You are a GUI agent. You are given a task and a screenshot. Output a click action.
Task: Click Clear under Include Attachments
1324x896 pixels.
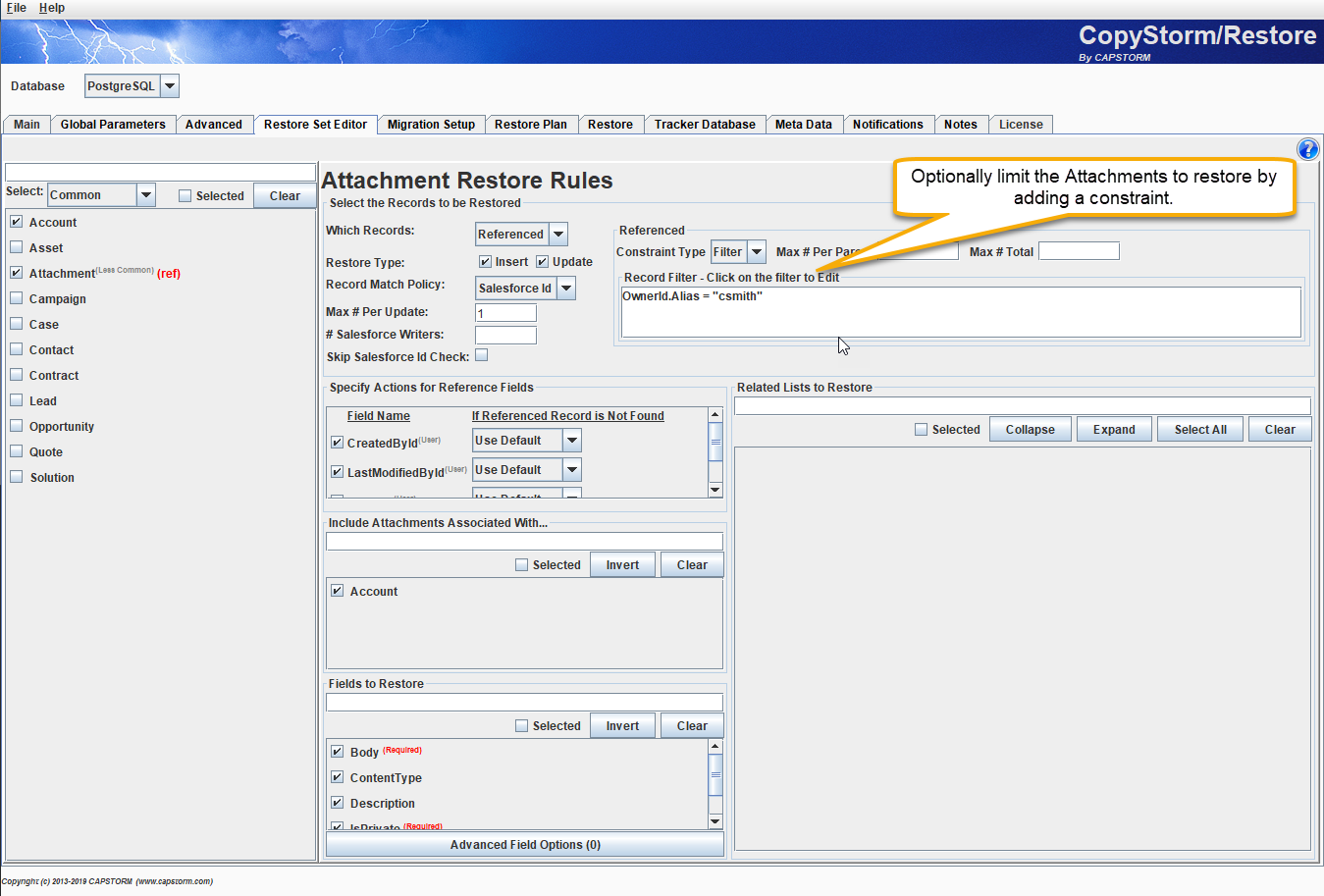(692, 565)
